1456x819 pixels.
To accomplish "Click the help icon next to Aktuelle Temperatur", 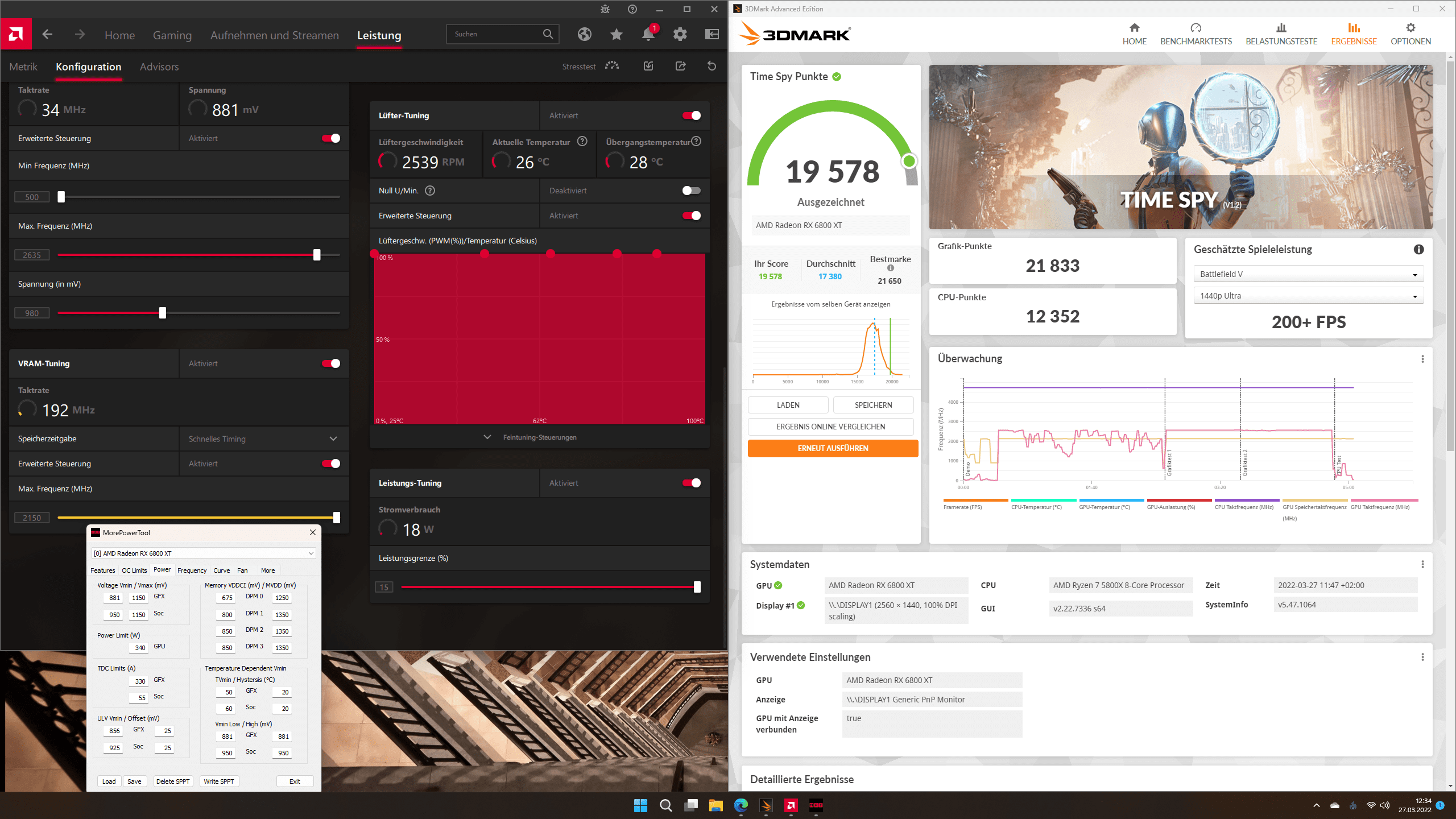I will pyautogui.click(x=582, y=142).
